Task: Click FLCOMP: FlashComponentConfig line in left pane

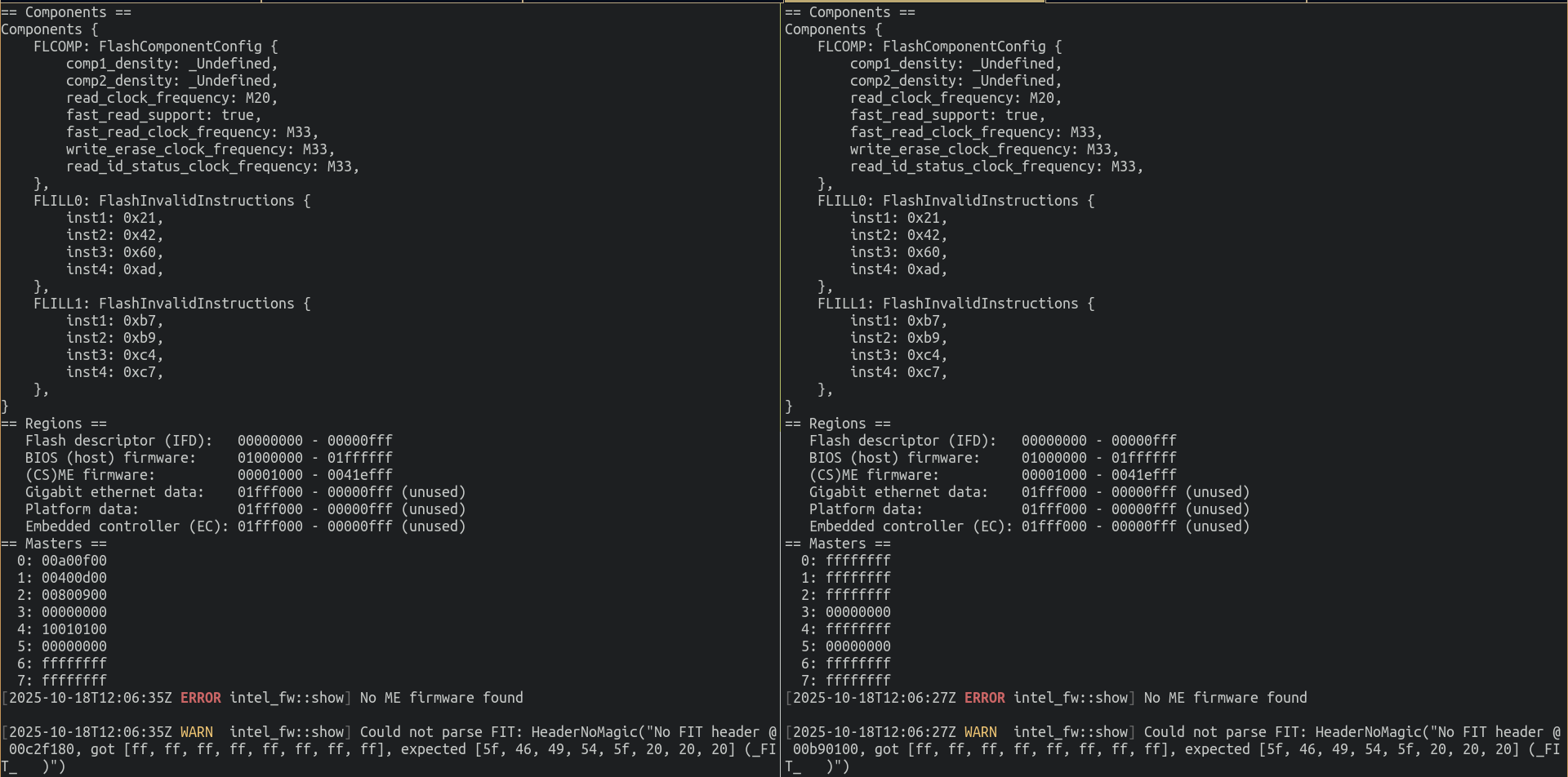Action: point(155,47)
